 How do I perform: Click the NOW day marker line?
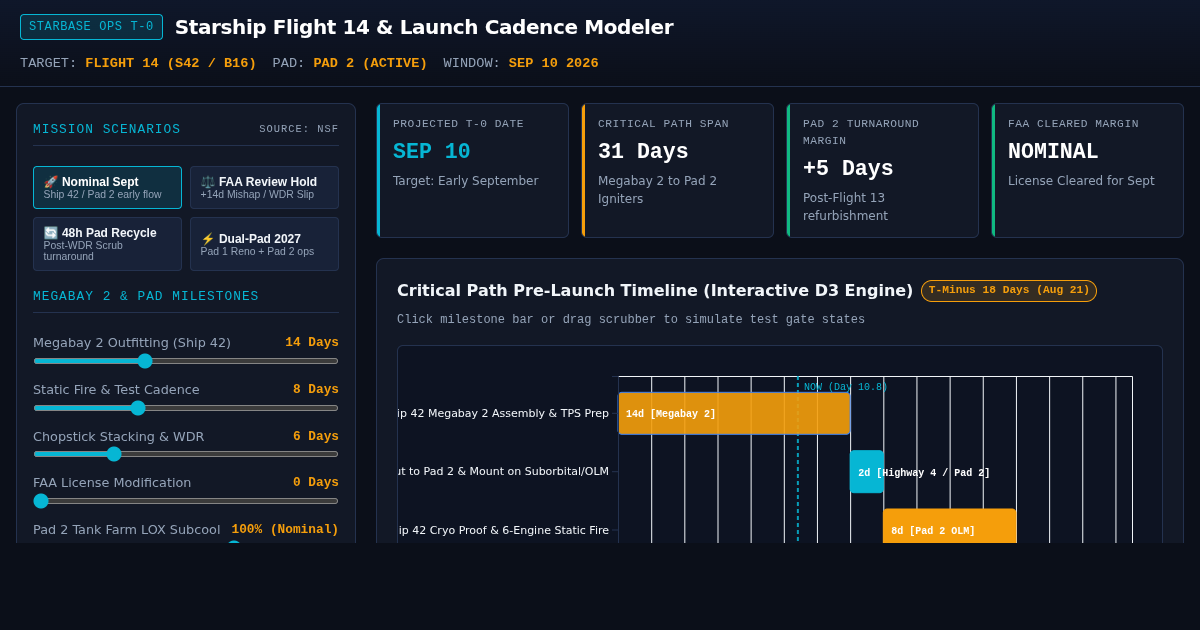[798, 460]
